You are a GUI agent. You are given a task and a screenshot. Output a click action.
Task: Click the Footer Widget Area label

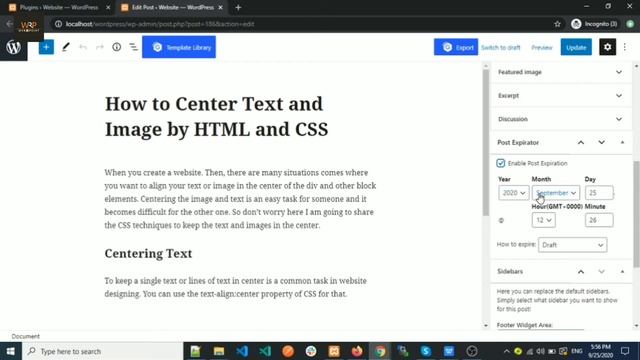pos(524,325)
